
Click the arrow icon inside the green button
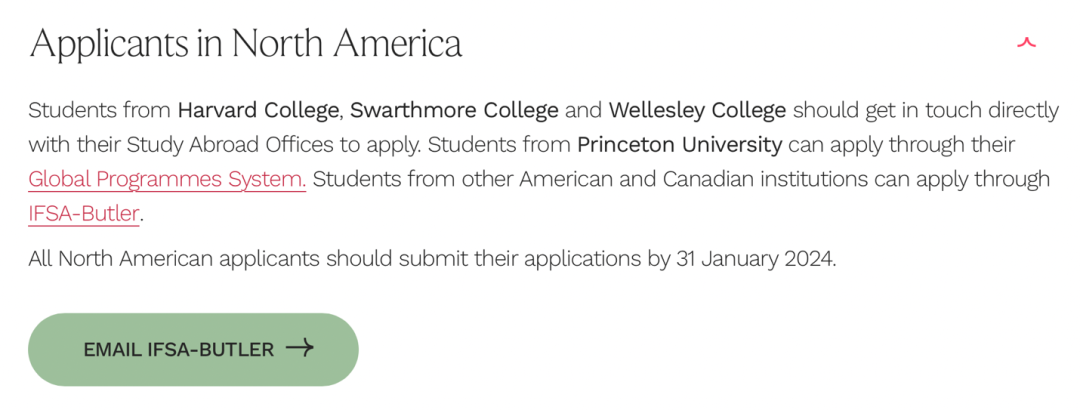click(x=300, y=349)
